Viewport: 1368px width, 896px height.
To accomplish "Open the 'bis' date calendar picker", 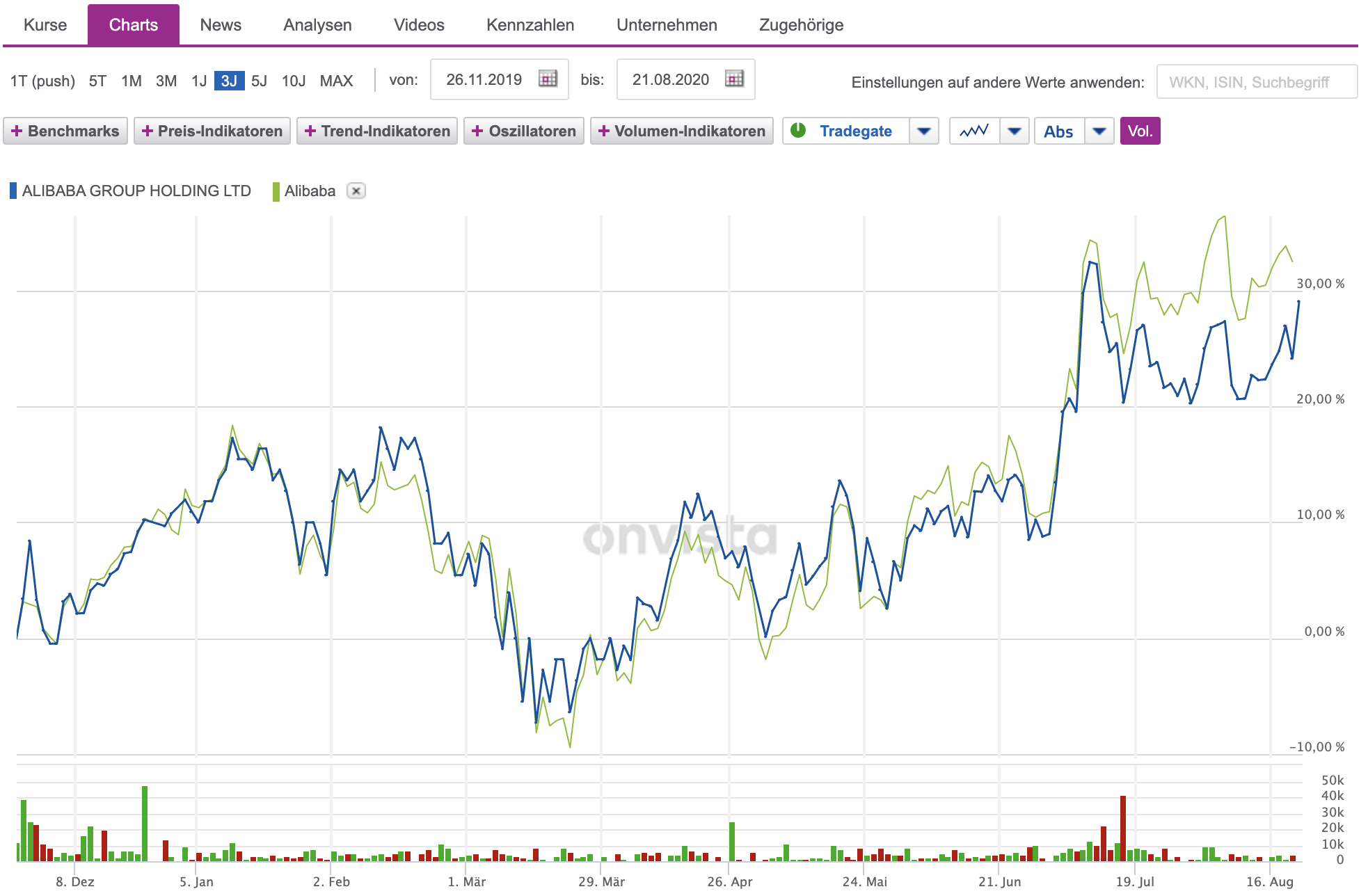I will coord(734,79).
